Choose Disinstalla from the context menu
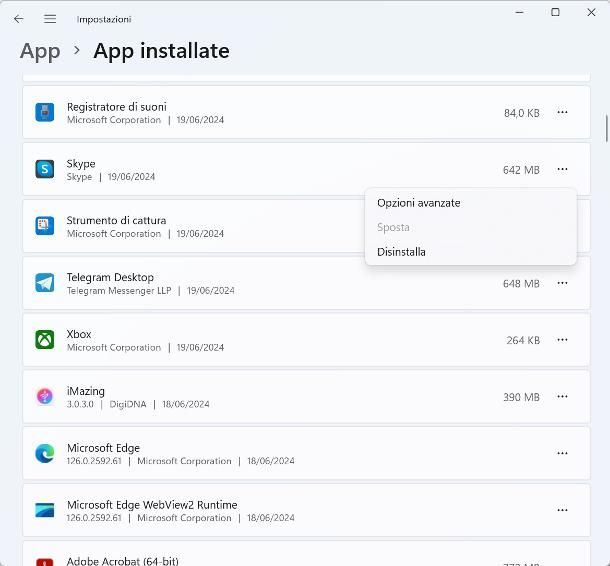Screen dimensions: 610x566 (x=471, y=252)
